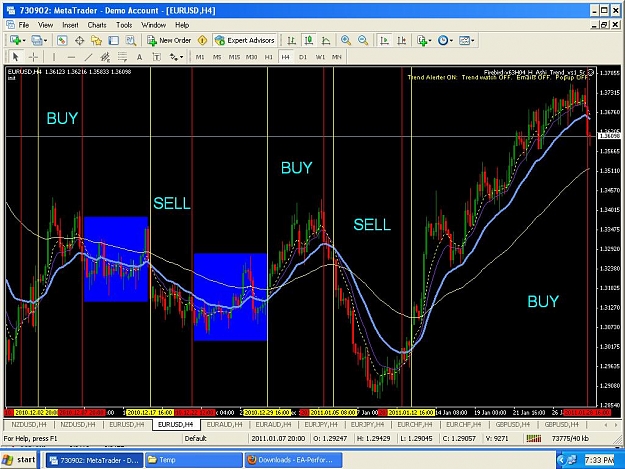This screenshot has width=625, height=469.
Task: Switch to the EURAUD,H4 chart tab after EURUSD
Action: click(x=224, y=425)
